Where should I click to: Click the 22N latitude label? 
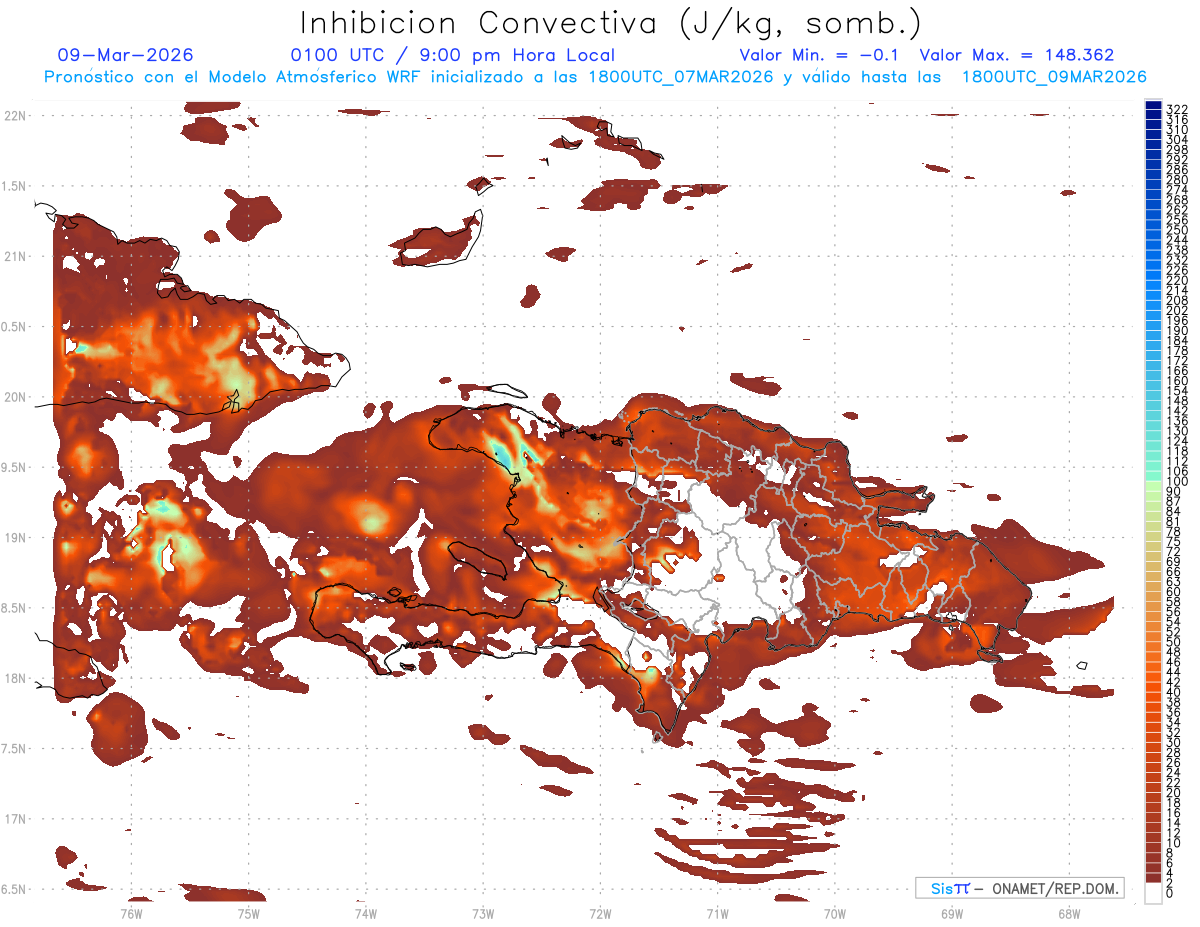[x=15, y=115]
